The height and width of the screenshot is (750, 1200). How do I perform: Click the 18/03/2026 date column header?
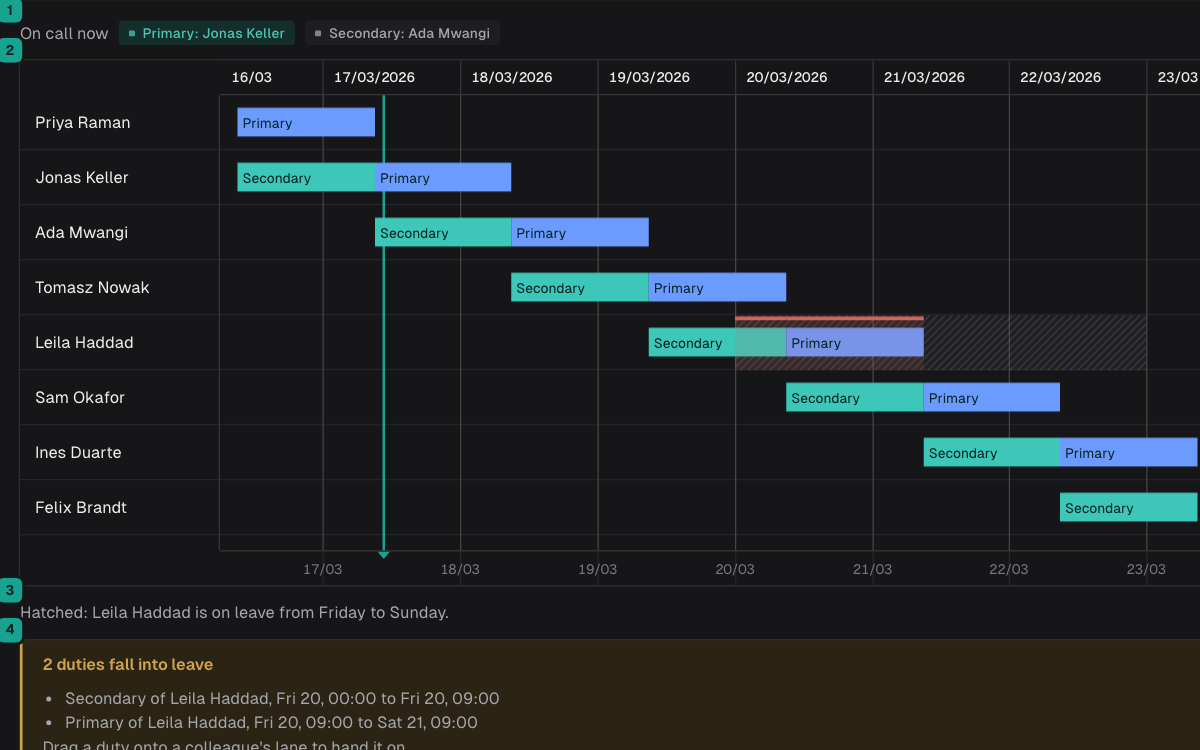512,77
